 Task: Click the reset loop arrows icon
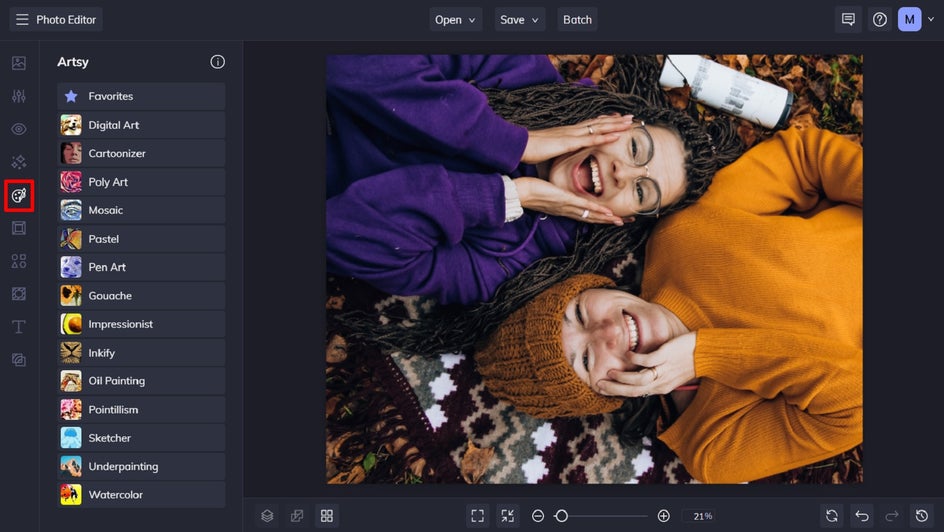tap(832, 516)
